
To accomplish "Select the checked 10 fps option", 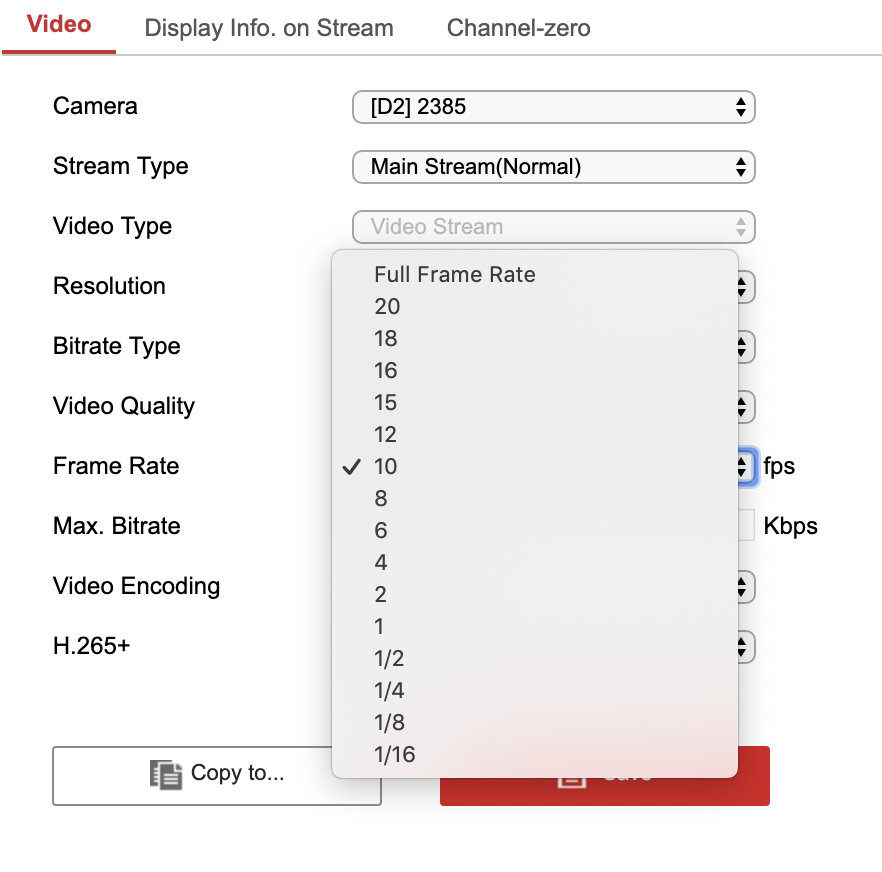I will (386, 467).
